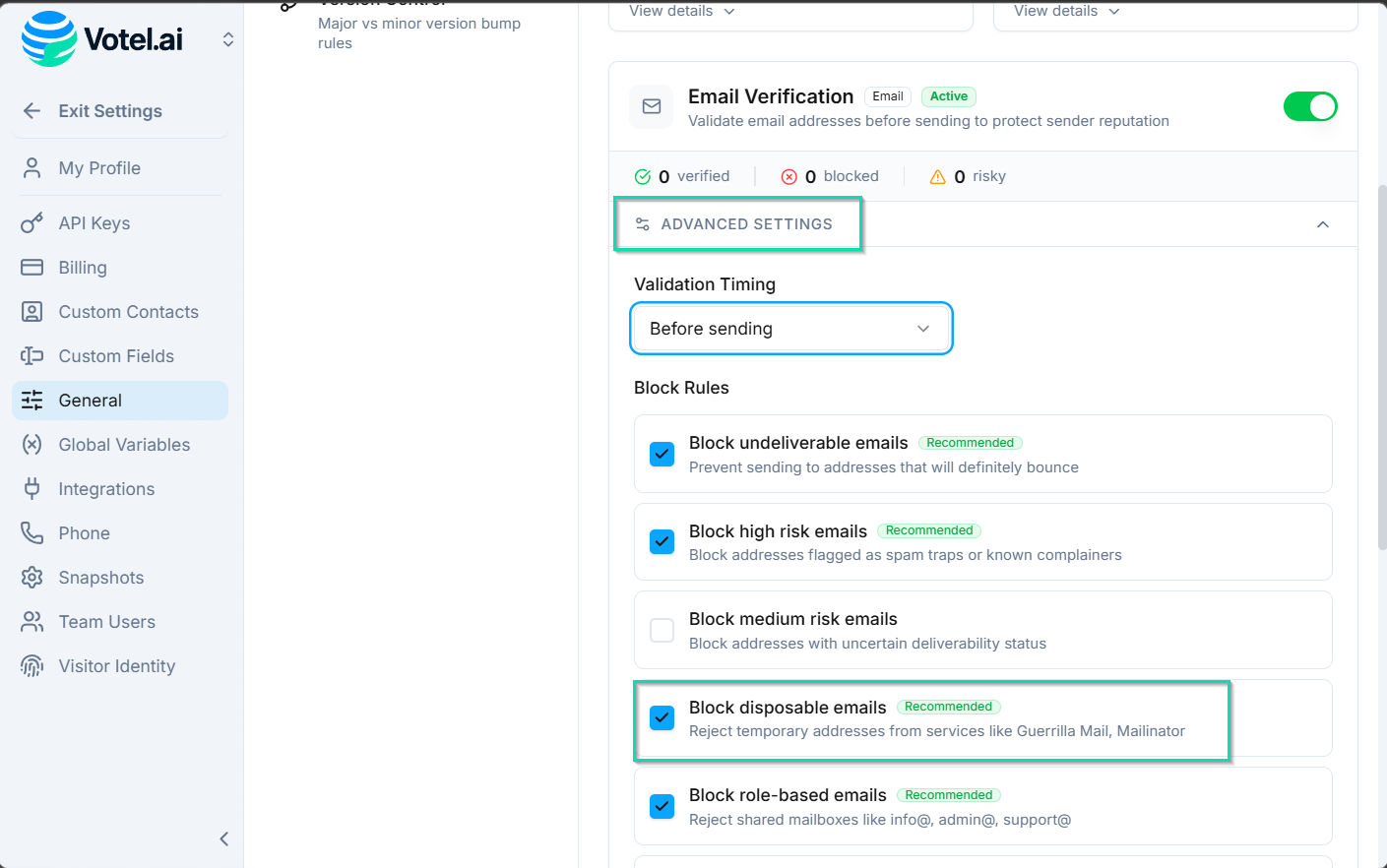
Task: Open the Validation Timing dropdown
Action: click(x=790, y=328)
